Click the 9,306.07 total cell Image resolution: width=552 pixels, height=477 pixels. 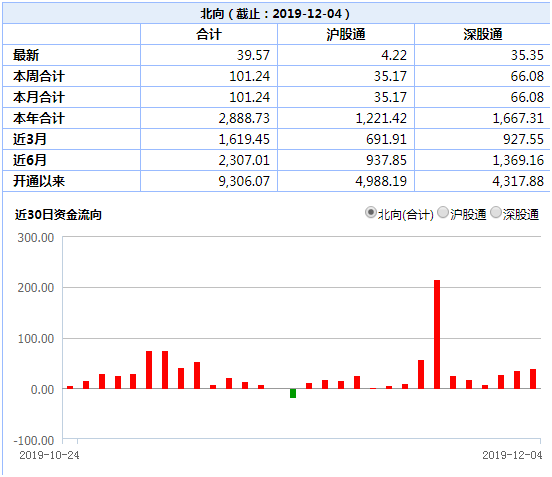pos(244,181)
